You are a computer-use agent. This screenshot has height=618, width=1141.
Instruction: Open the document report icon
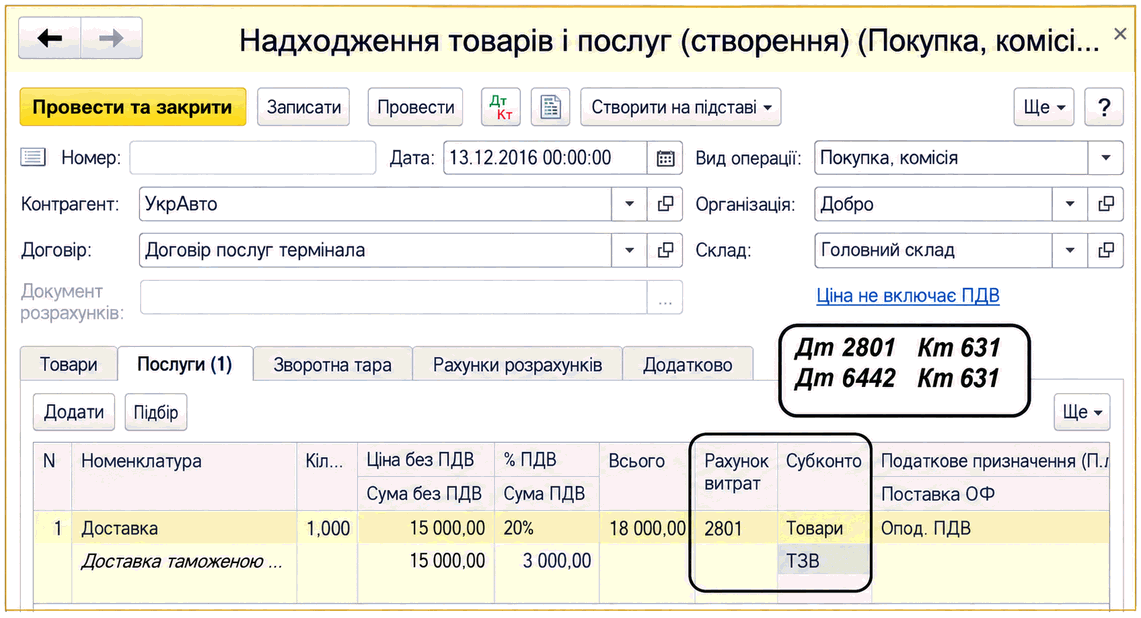tap(550, 107)
